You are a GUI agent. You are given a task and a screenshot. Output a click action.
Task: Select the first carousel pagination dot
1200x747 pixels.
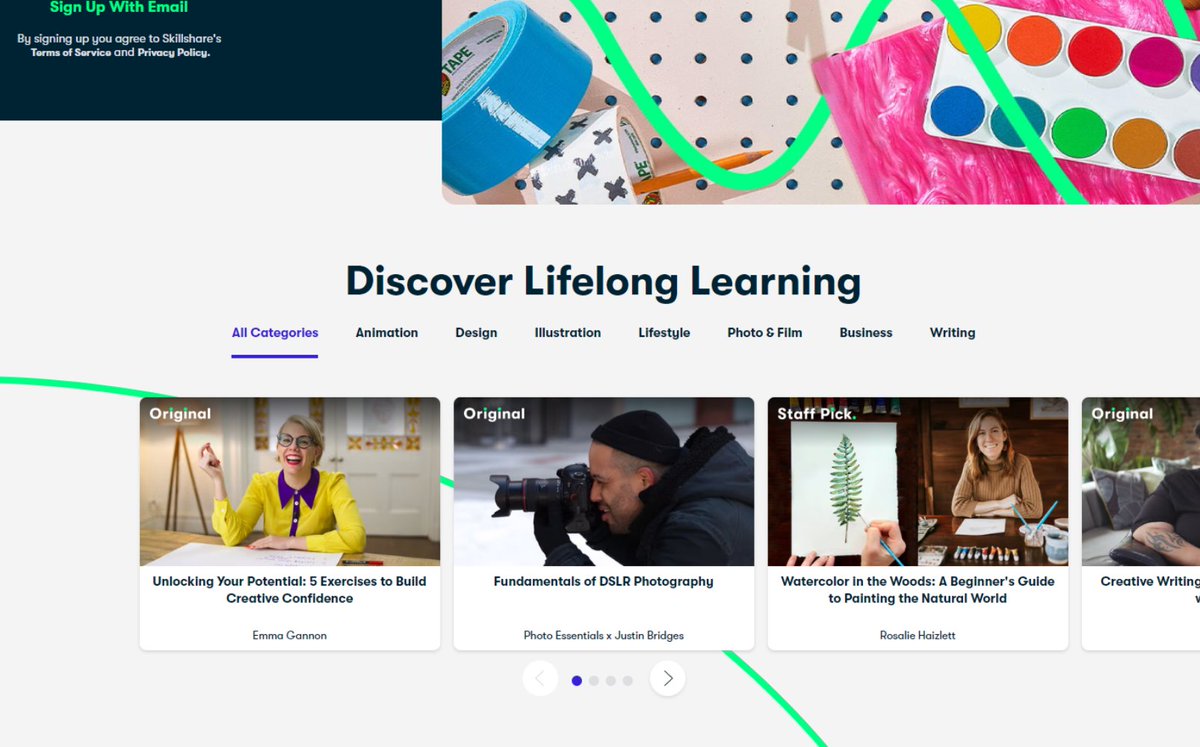[x=577, y=681]
